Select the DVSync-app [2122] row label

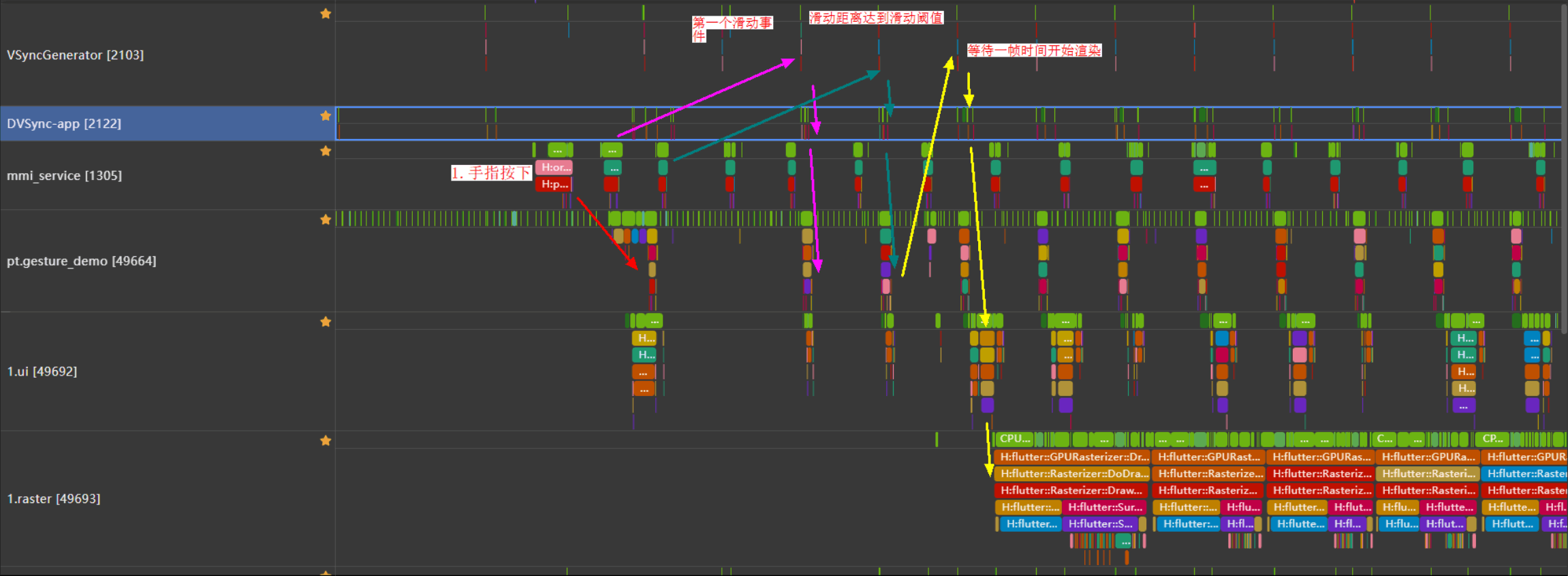point(64,123)
